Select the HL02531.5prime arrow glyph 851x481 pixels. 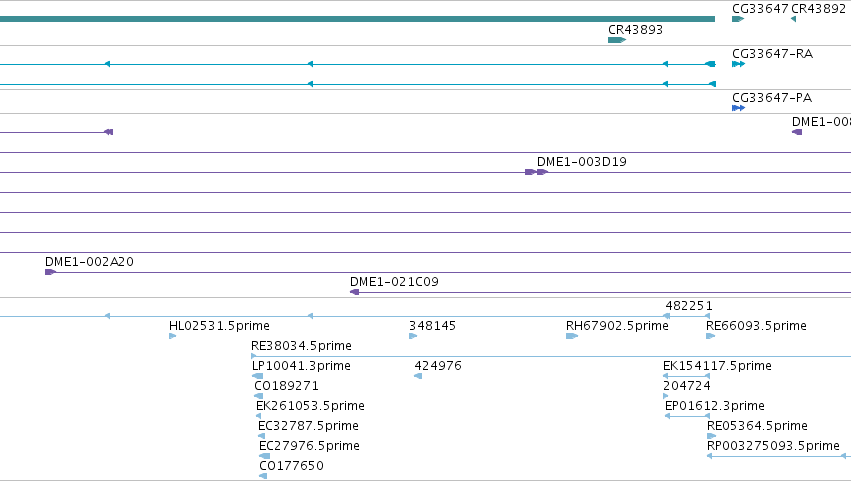[173, 336]
